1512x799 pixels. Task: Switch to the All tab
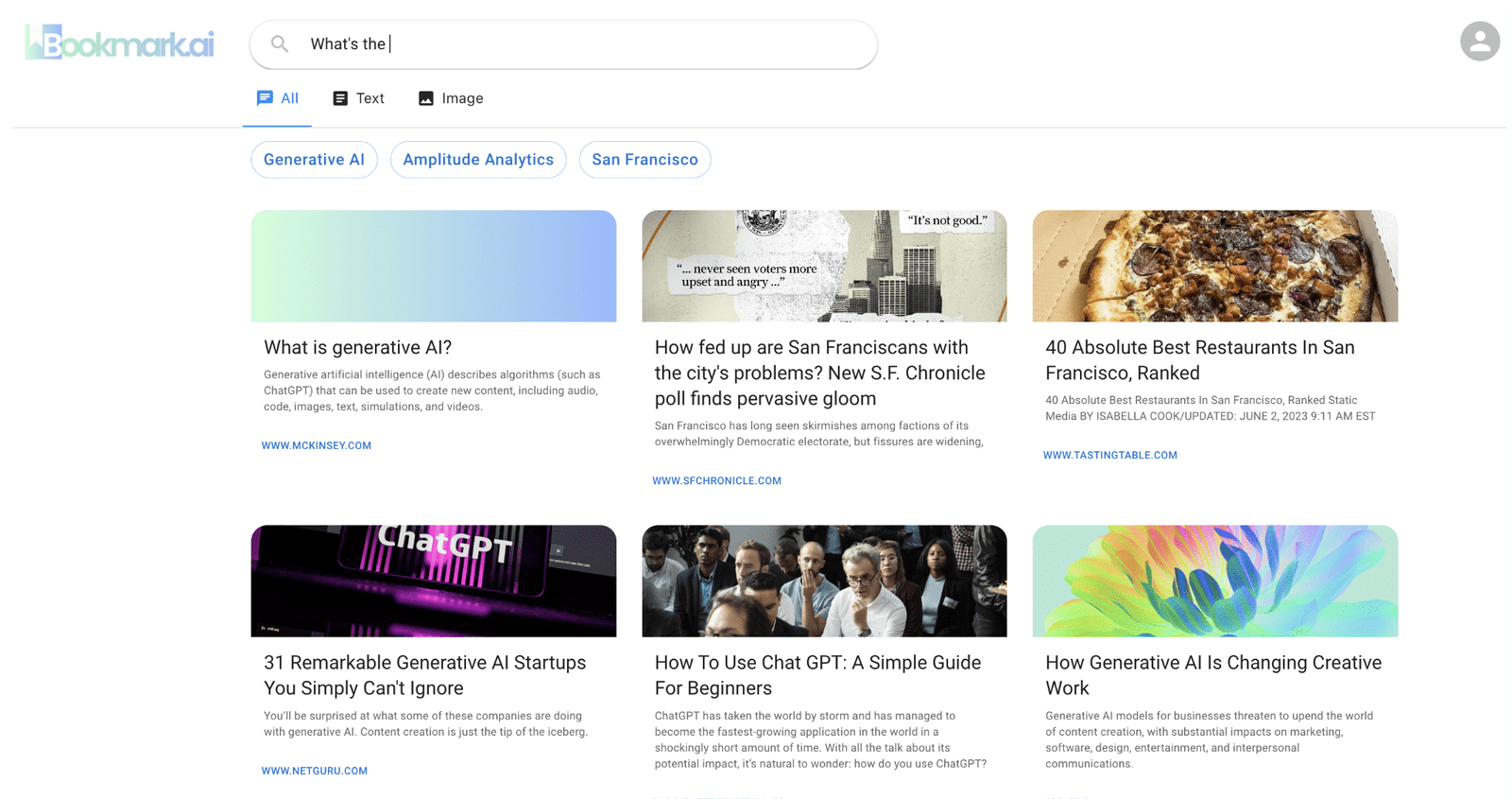point(277,98)
